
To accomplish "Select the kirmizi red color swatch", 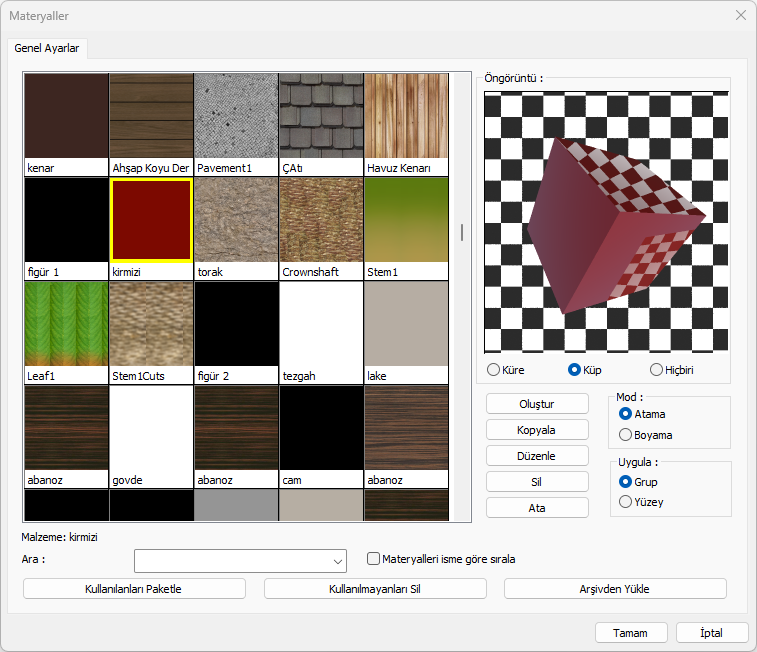I will 151,220.
